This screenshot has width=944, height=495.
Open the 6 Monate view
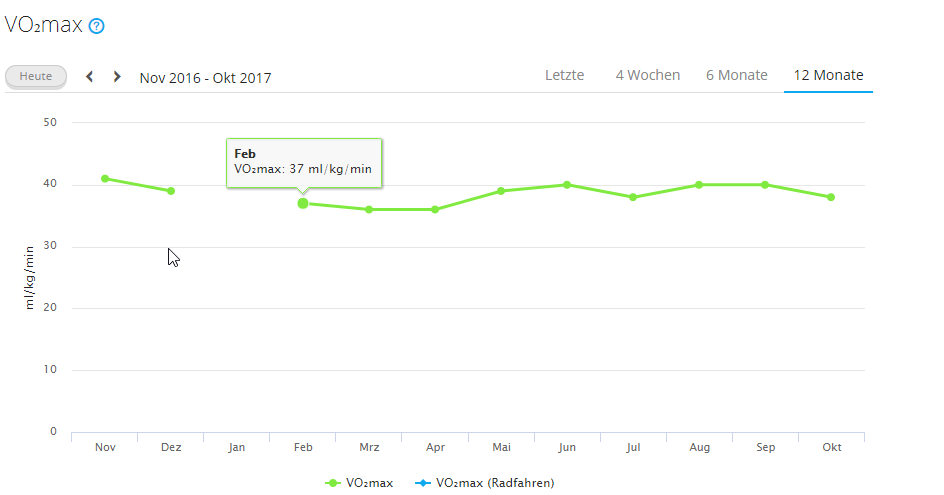pos(736,75)
